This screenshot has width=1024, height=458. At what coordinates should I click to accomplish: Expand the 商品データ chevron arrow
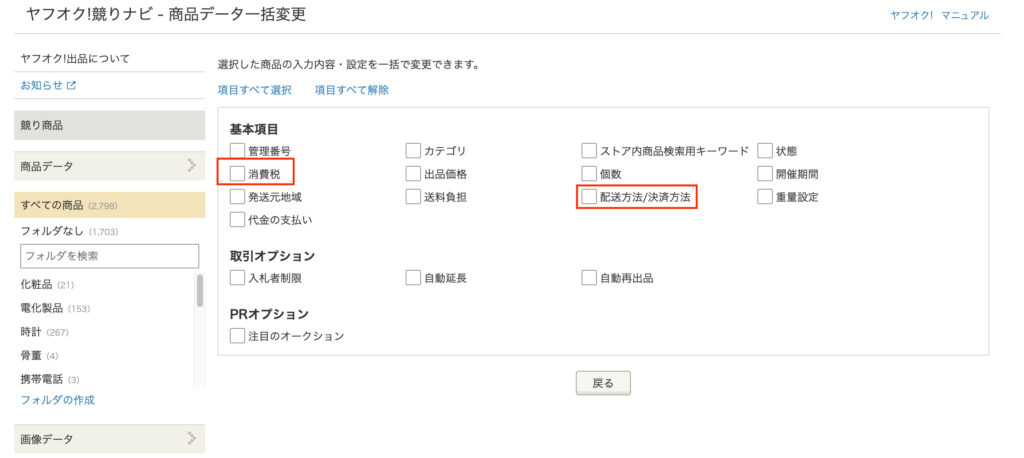[191, 165]
